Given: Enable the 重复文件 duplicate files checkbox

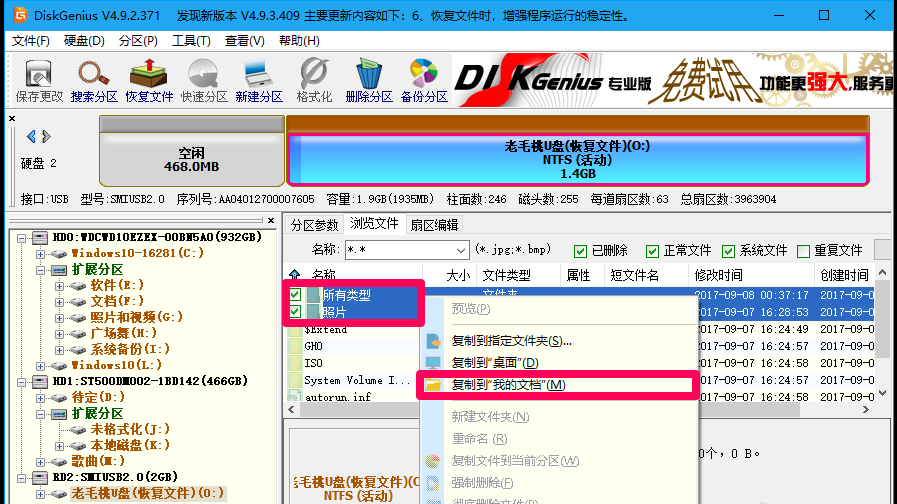Looking at the screenshot, I should point(803,251).
